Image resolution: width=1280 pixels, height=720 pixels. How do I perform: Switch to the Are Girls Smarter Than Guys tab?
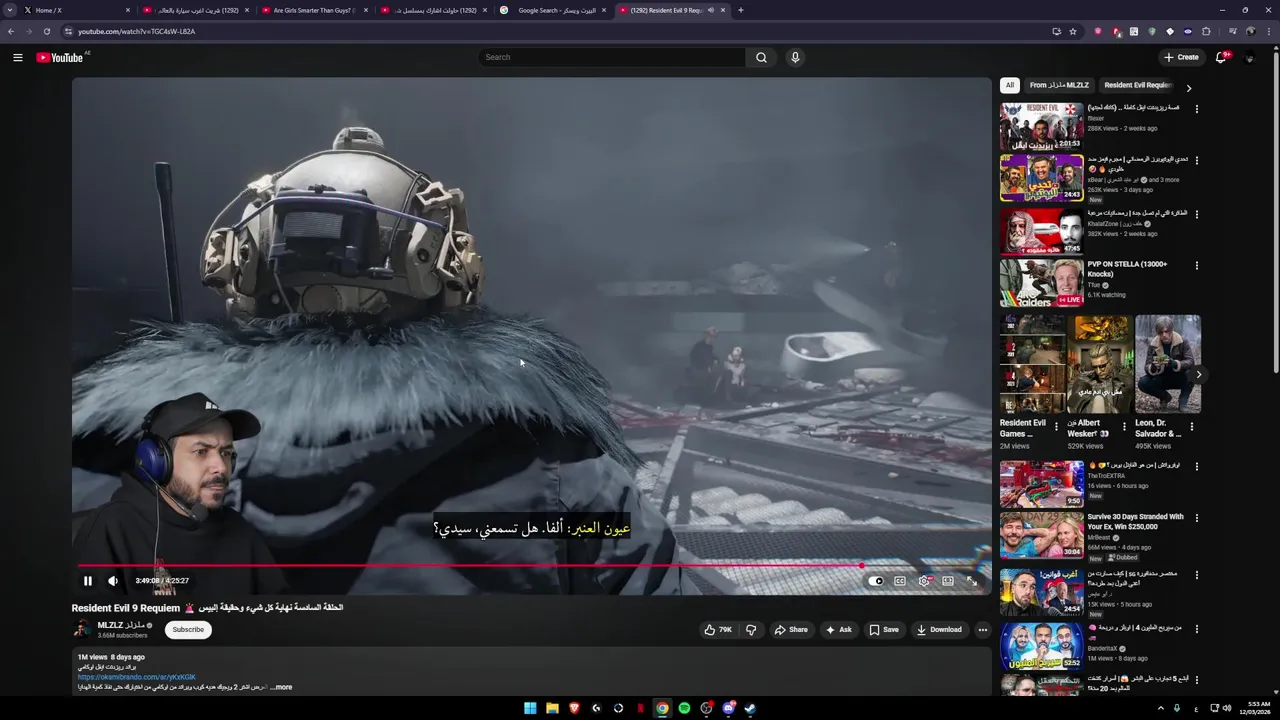coord(313,10)
